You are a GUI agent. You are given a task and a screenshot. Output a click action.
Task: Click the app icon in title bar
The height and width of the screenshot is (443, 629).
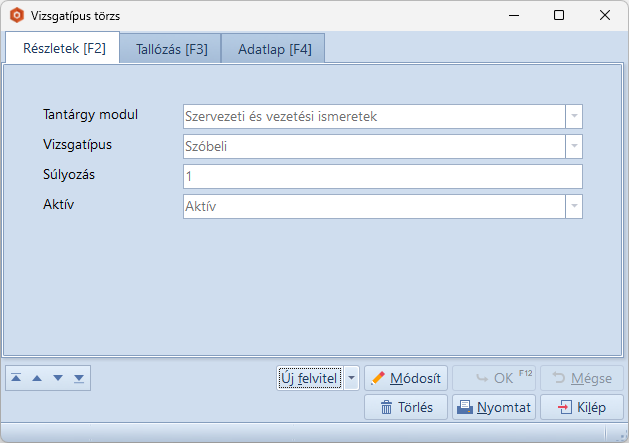[x=16, y=15]
